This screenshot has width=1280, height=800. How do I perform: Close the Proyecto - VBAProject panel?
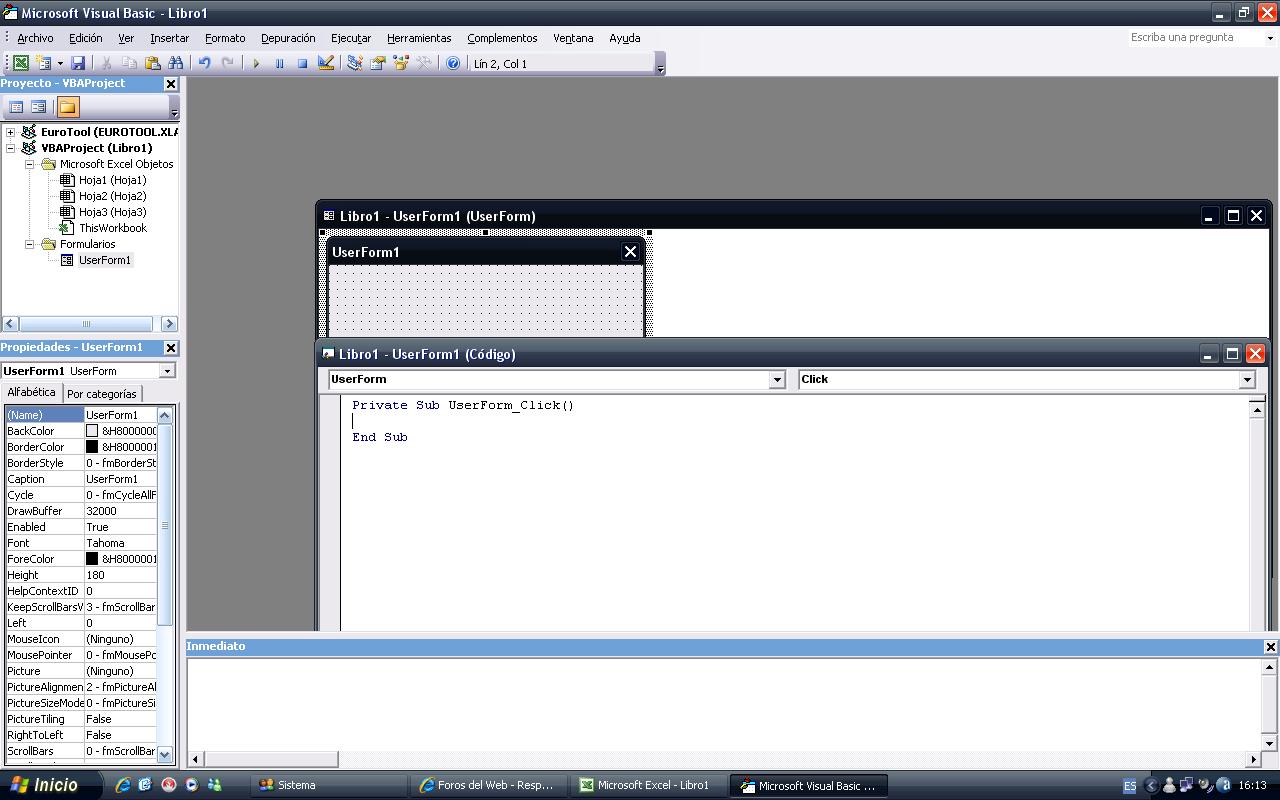[x=170, y=84]
